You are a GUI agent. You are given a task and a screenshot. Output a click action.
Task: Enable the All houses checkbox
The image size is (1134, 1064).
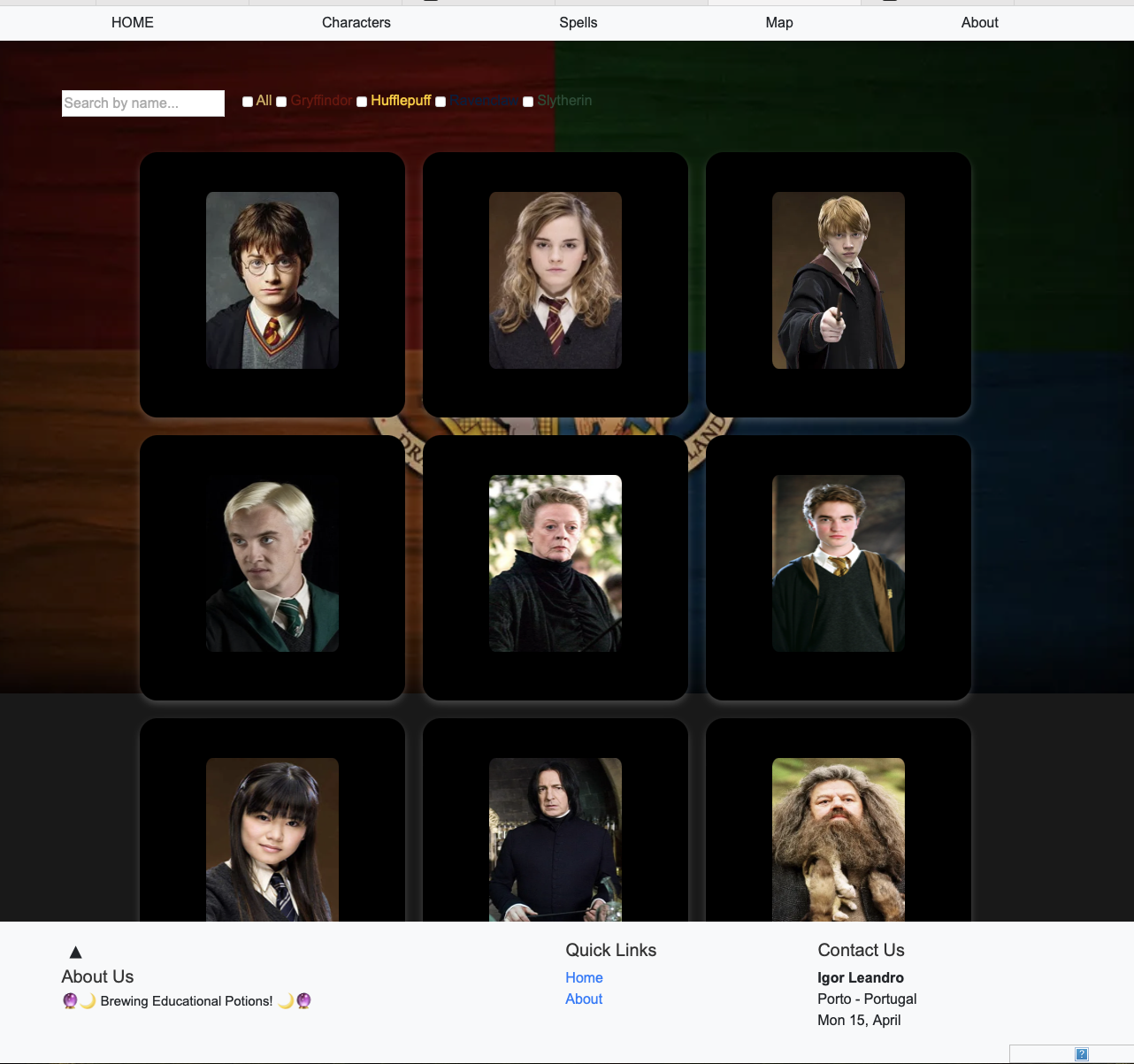point(248,102)
